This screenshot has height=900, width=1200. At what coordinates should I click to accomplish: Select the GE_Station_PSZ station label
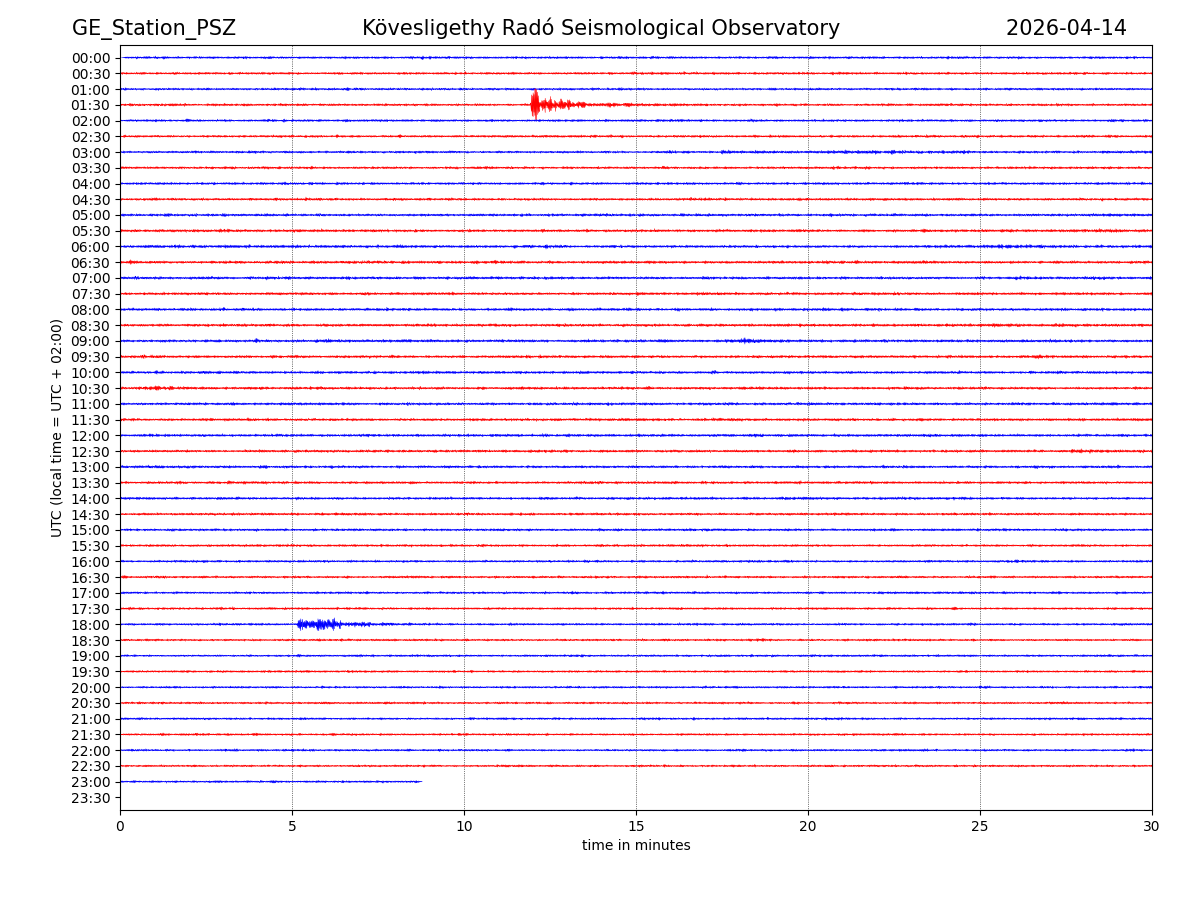[153, 28]
